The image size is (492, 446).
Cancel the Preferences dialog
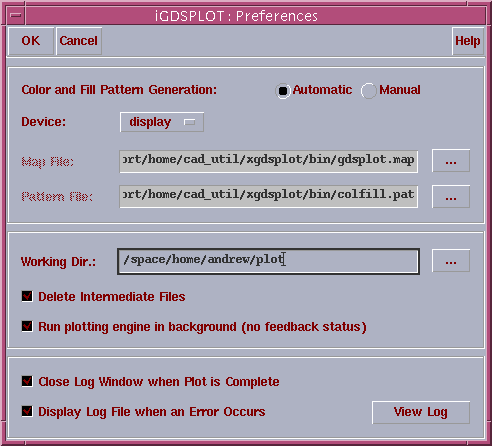point(79,41)
